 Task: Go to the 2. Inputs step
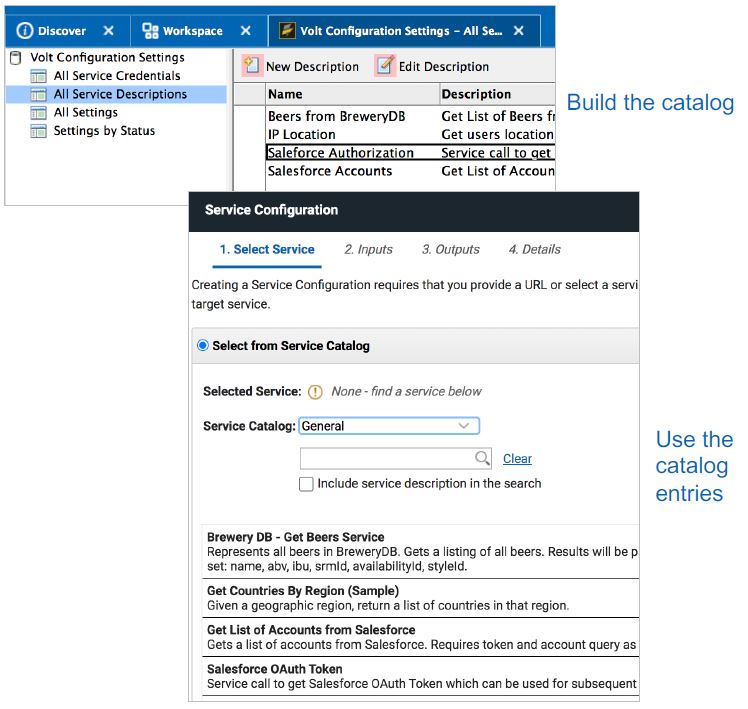(x=368, y=250)
